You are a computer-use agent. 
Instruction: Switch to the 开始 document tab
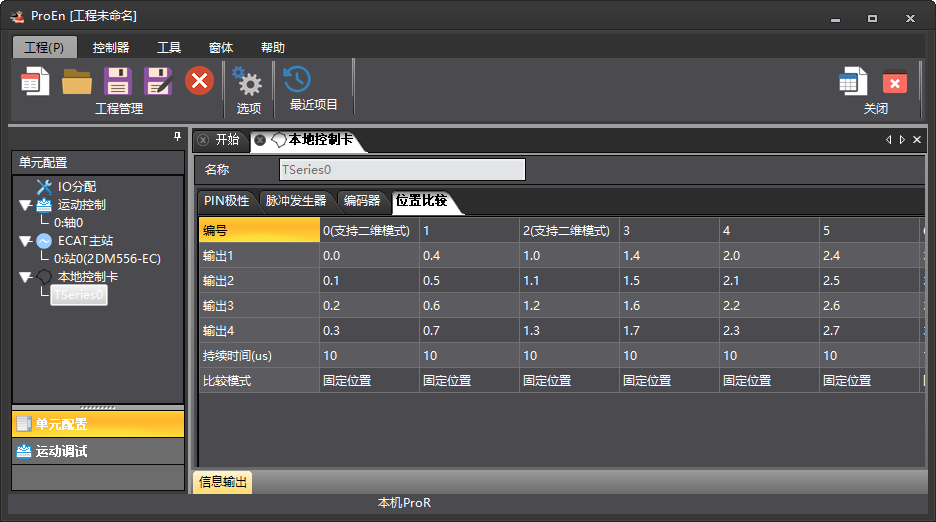(227, 140)
